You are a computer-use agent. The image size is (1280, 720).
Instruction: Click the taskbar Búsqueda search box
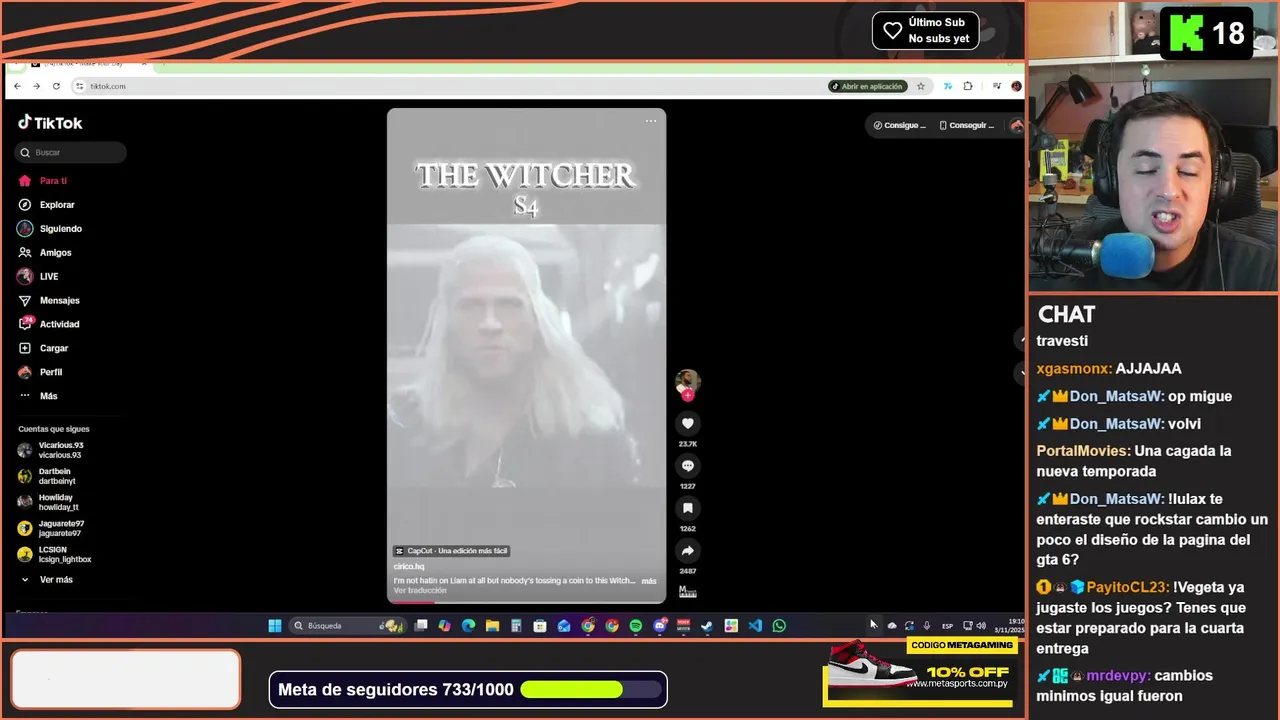(346, 626)
